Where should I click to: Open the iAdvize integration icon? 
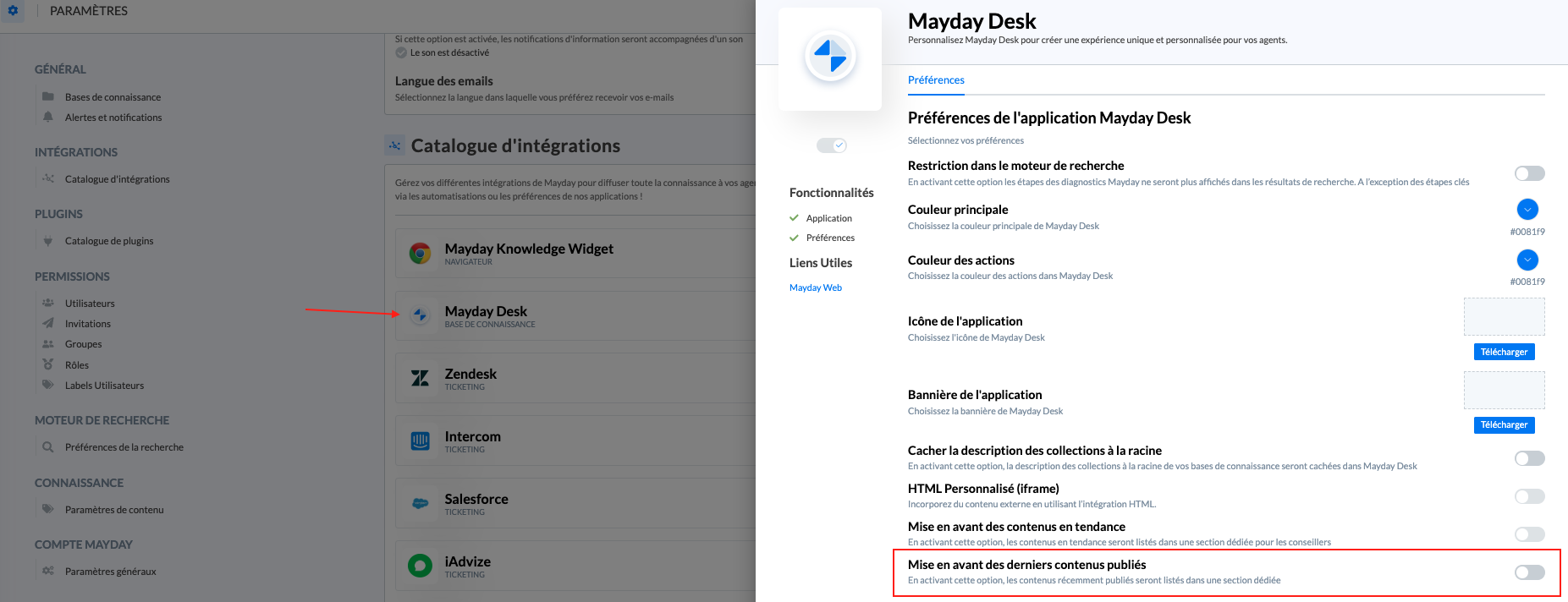(x=420, y=566)
